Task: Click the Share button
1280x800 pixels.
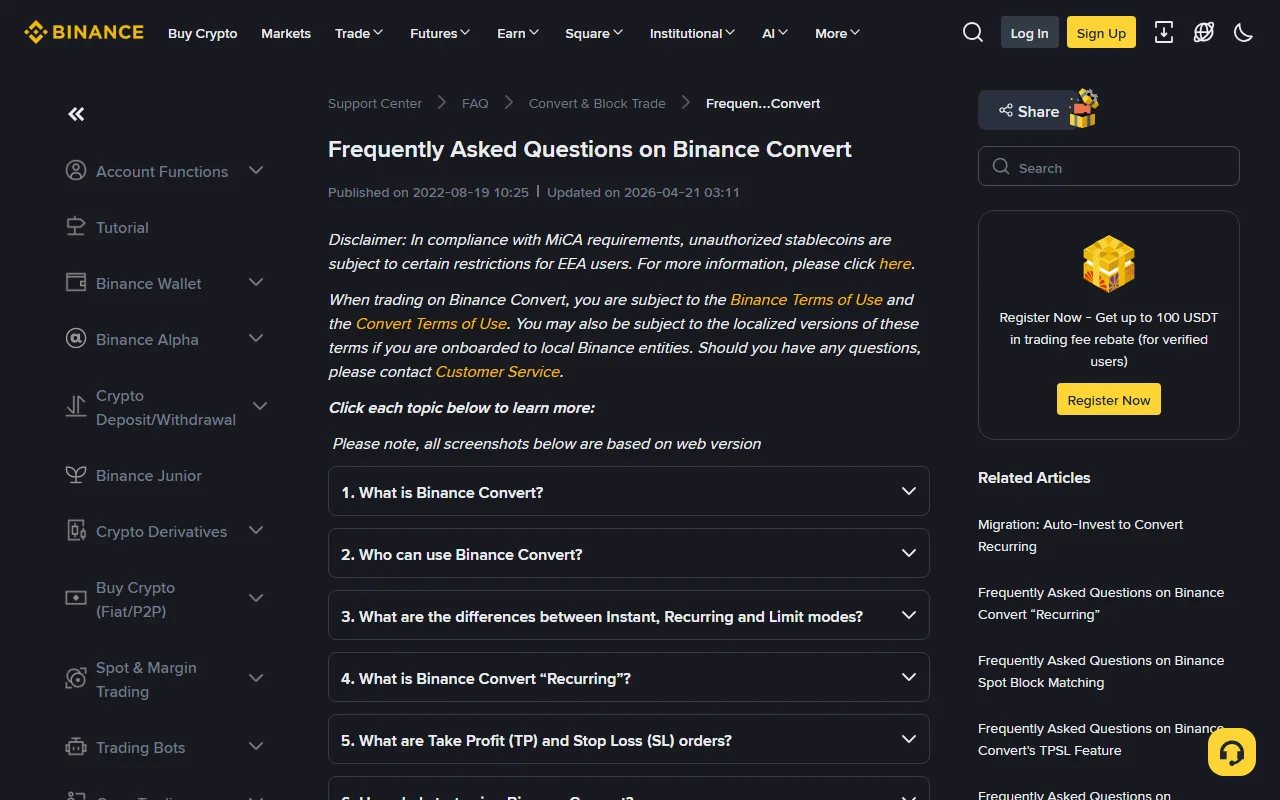Action: coord(1029,111)
